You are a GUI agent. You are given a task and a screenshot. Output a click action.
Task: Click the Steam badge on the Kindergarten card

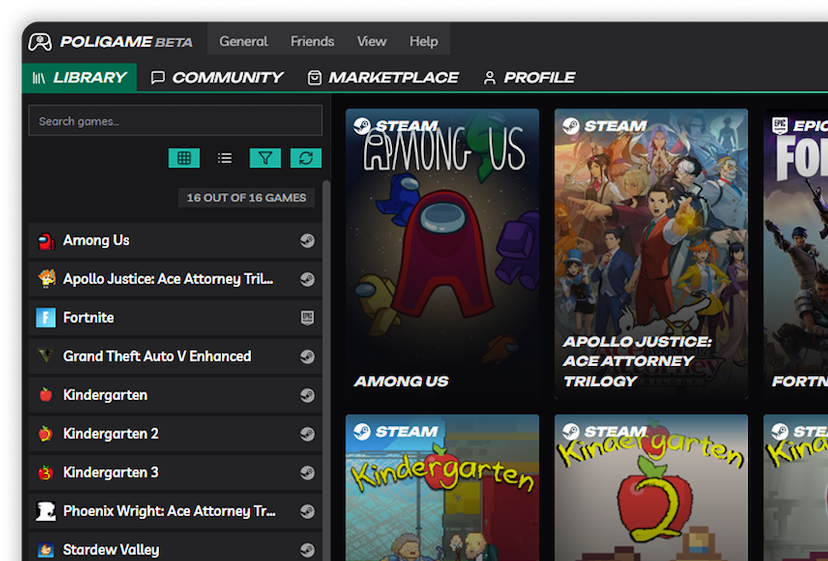pos(396,431)
